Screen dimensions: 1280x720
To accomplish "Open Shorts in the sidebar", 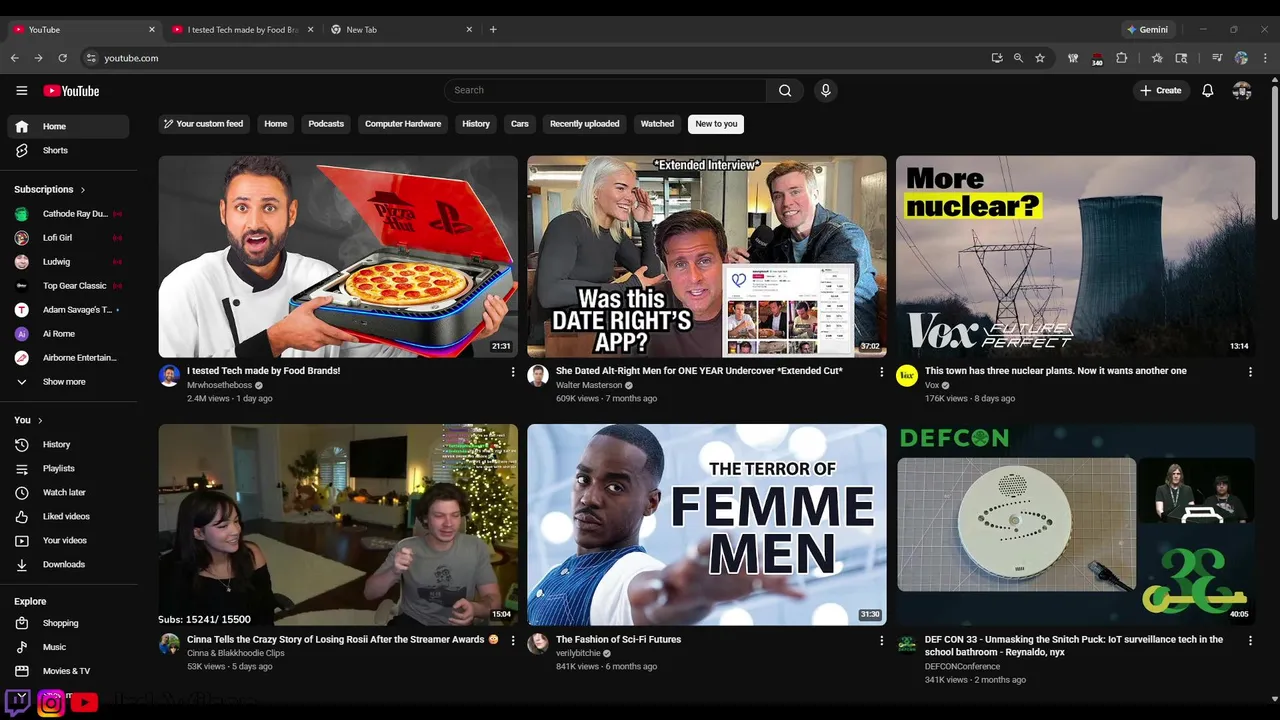I will [x=68, y=150].
